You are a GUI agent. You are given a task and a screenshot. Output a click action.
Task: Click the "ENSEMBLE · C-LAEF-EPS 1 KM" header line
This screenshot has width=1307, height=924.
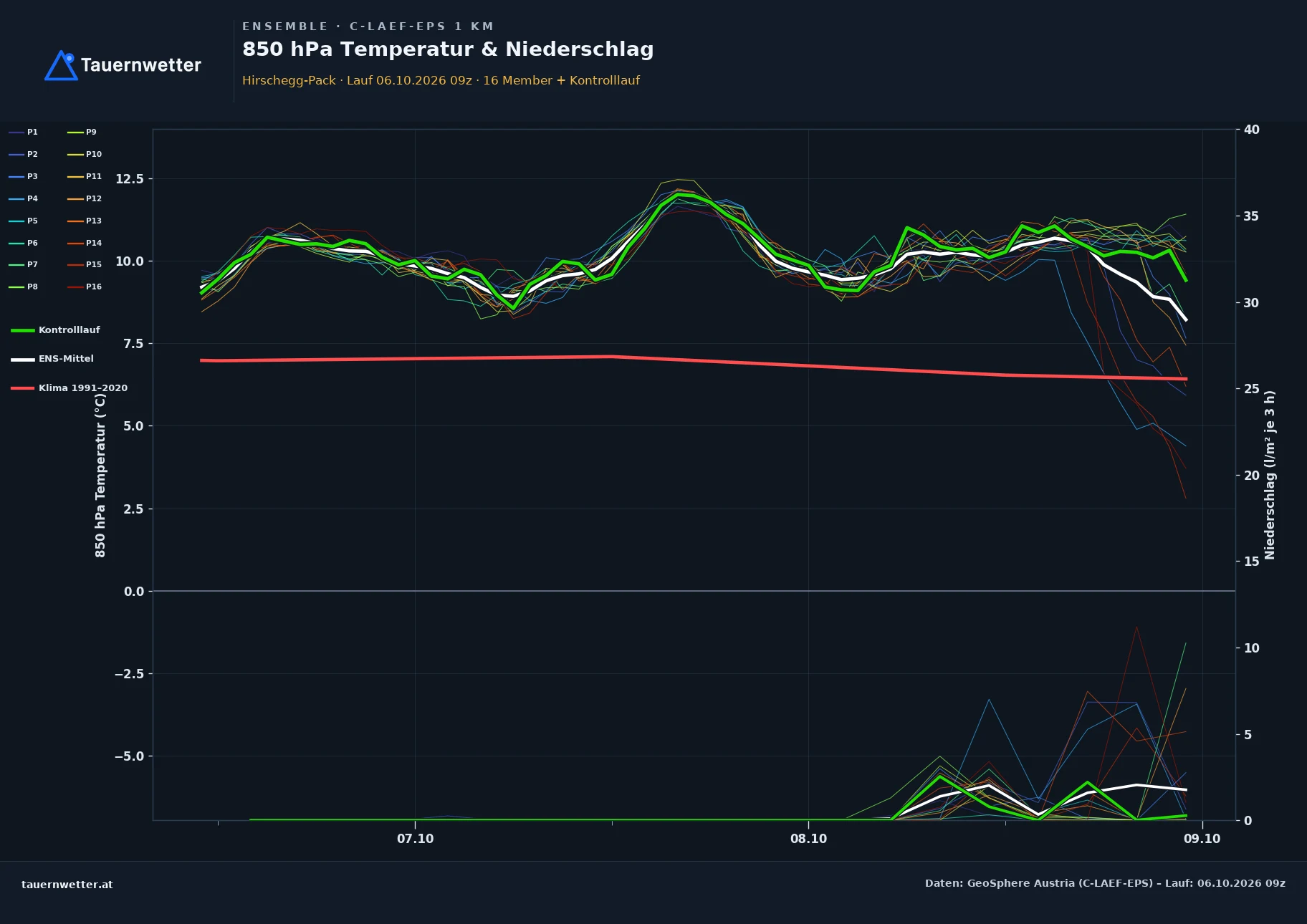(368, 27)
